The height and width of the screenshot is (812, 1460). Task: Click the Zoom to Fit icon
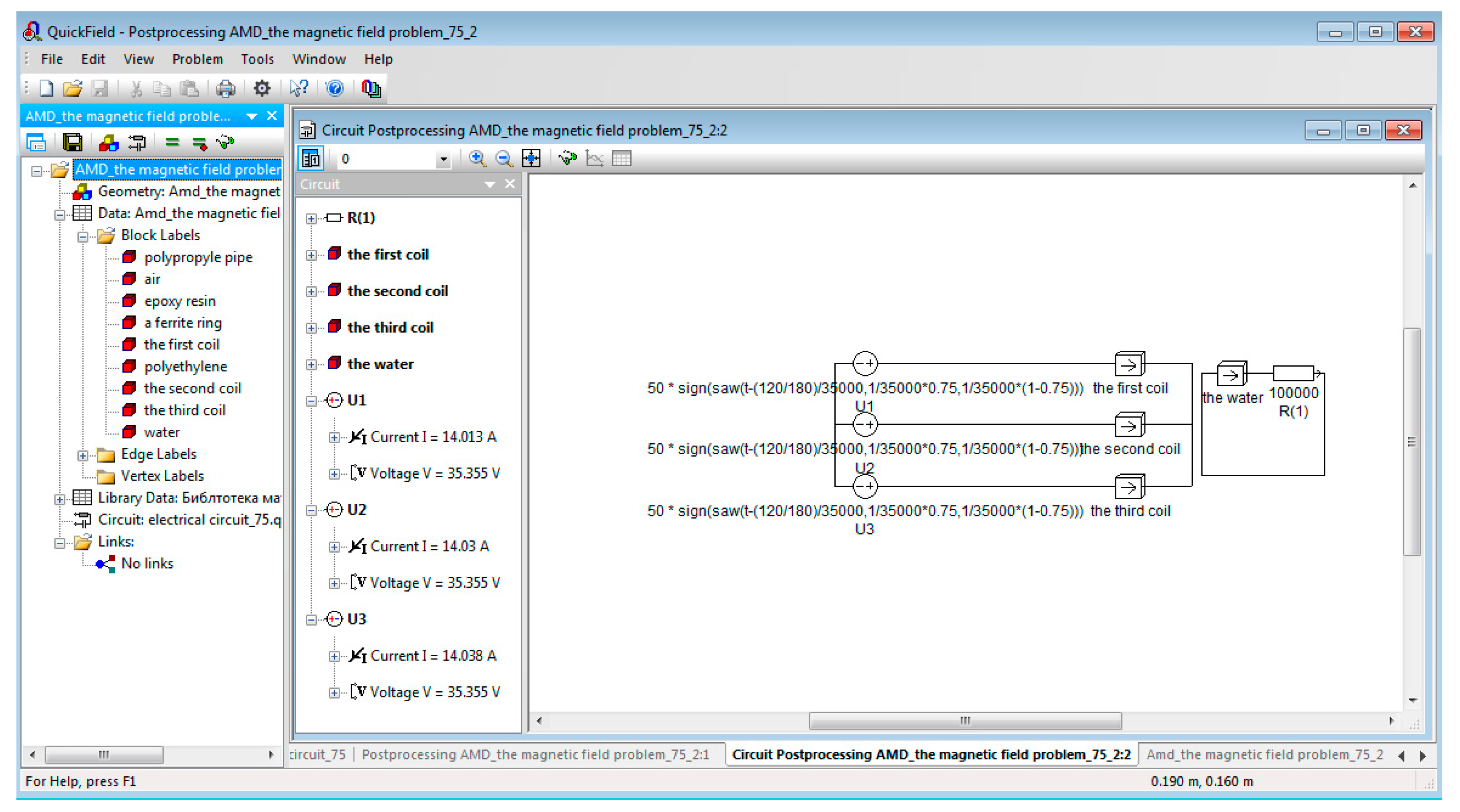[x=531, y=159]
